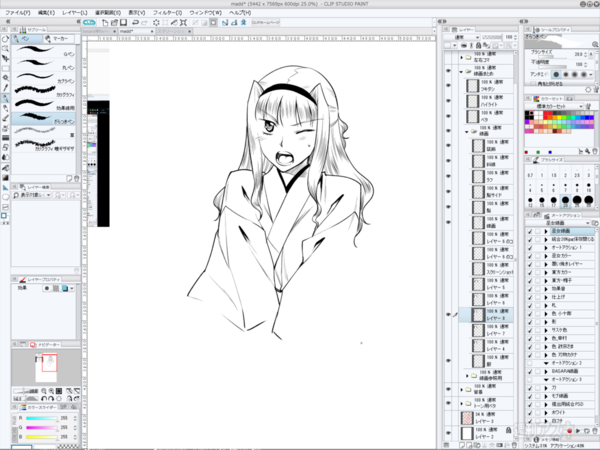Select the Gペン sub tool
Image resolution: width=600 pixels, height=450 pixels.
point(44,51)
